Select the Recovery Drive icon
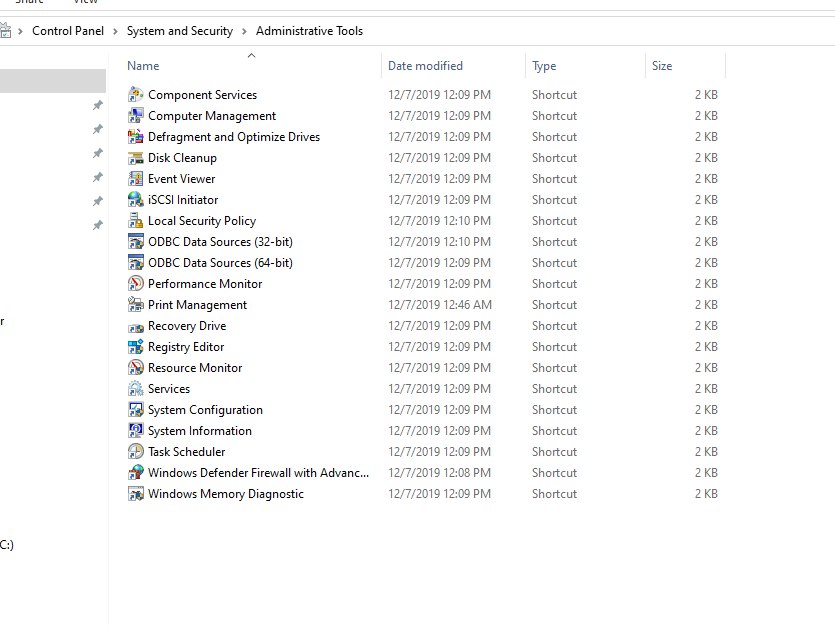The image size is (835, 625). pos(136,326)
